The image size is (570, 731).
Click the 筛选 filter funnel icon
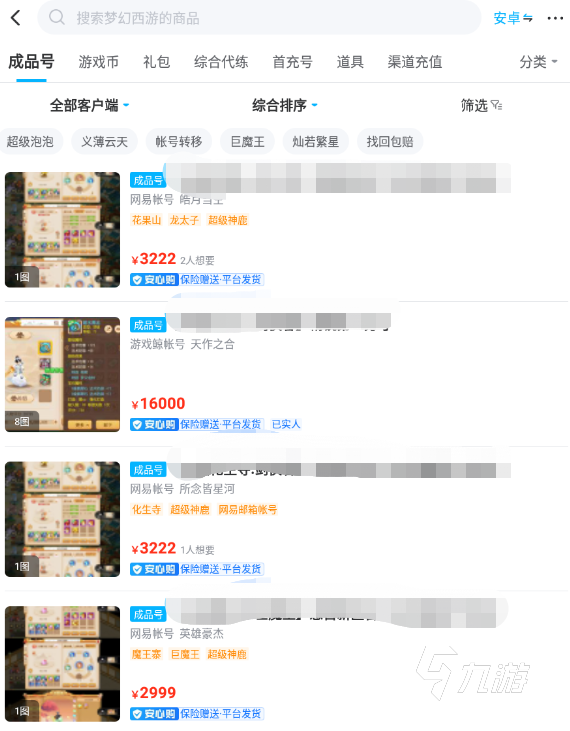click(496, 105)
